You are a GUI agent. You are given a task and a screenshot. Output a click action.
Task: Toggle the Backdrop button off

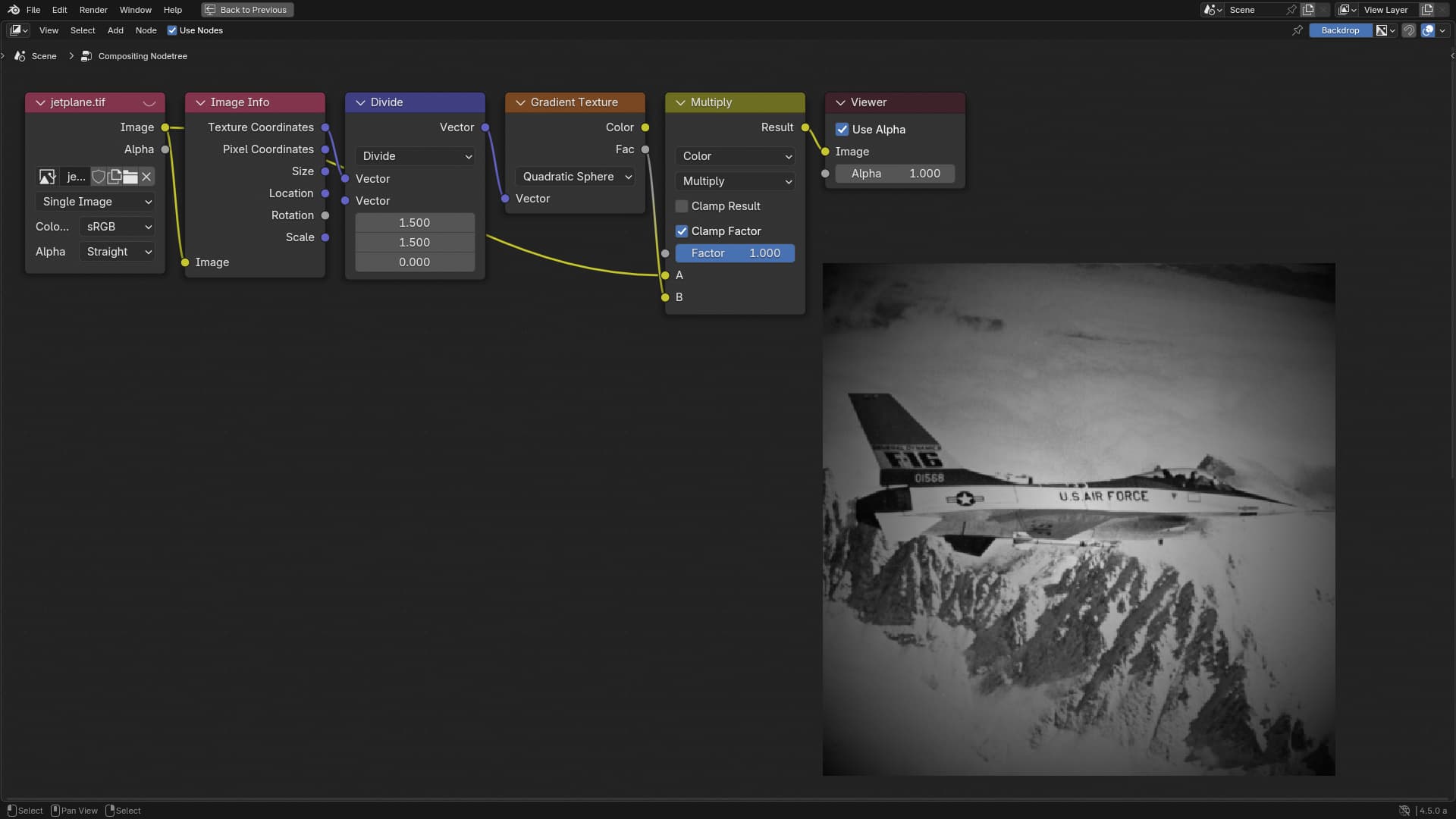[1340, 30]
